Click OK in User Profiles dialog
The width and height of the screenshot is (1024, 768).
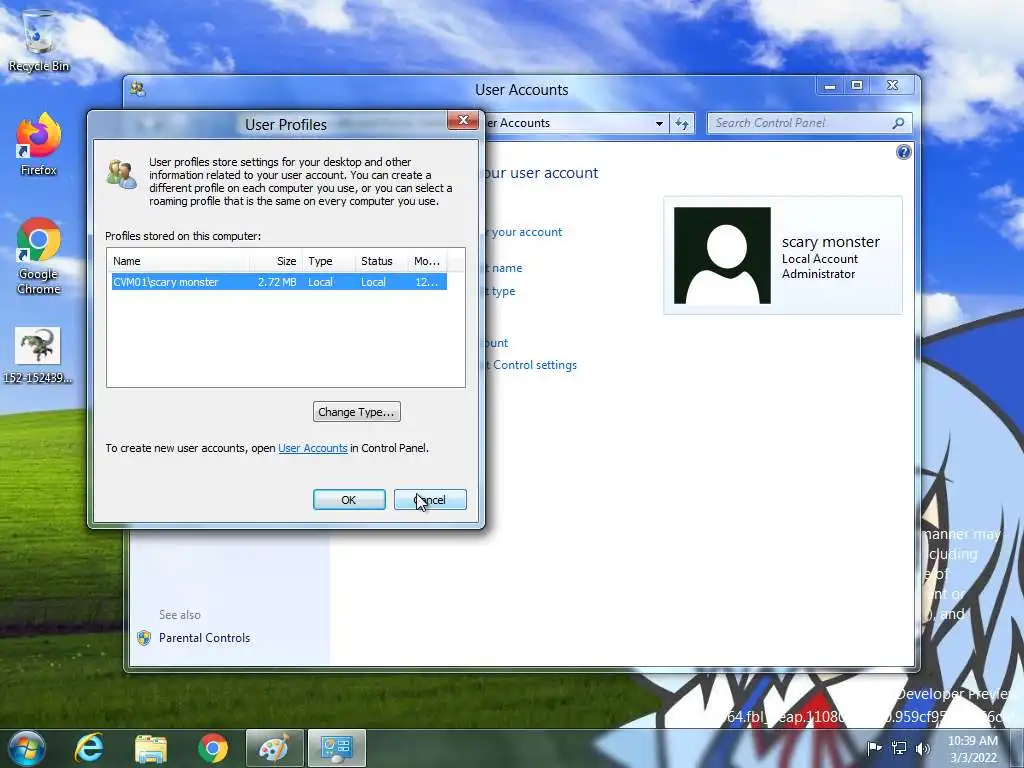[349, 500]
